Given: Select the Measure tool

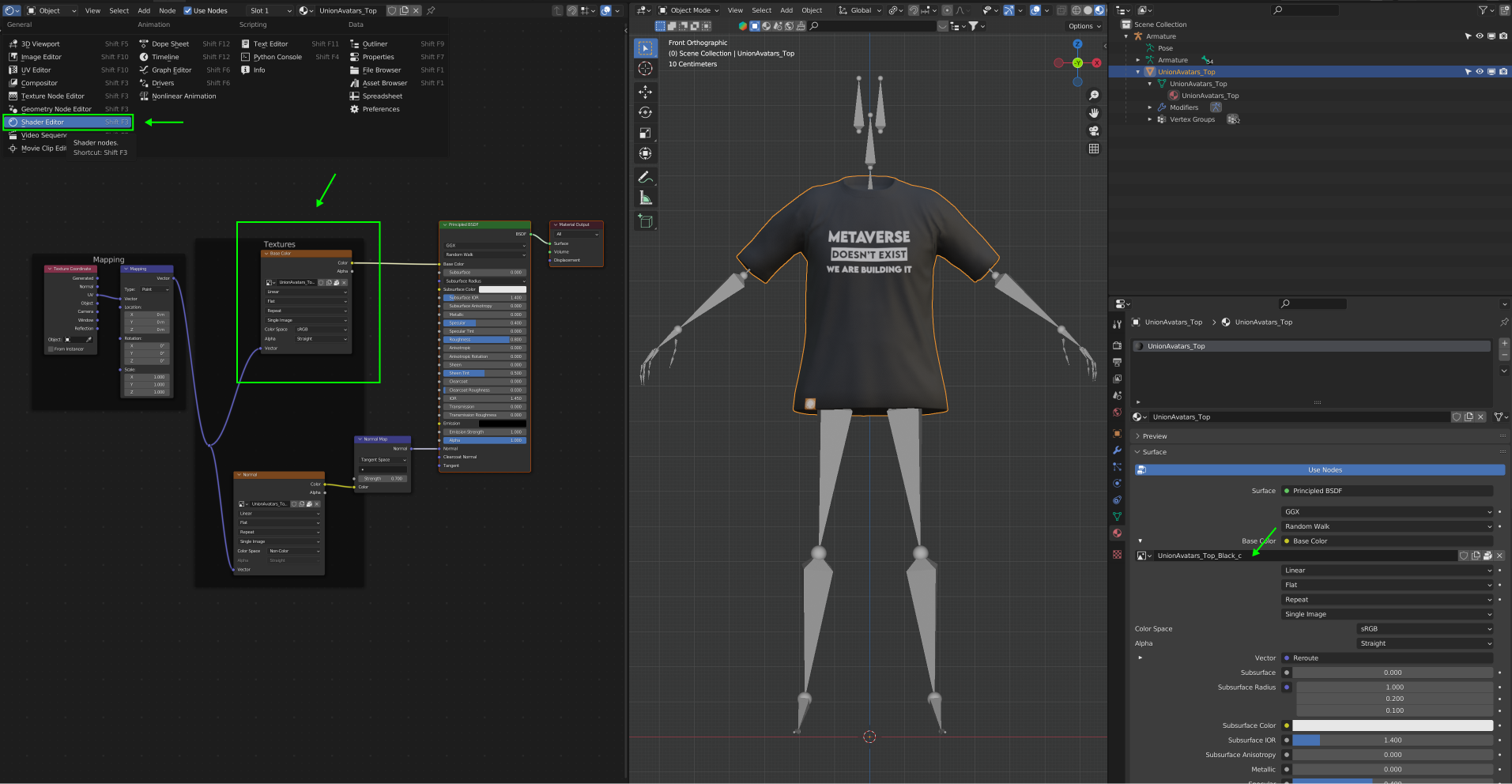Looking at the screenshot, I should (645, 198).
